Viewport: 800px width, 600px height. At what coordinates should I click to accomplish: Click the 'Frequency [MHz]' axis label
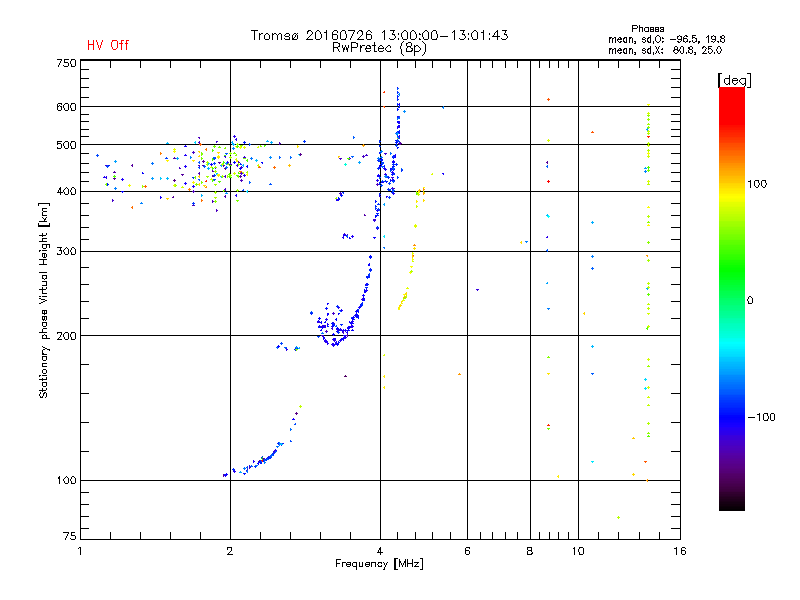pos(379,564)
